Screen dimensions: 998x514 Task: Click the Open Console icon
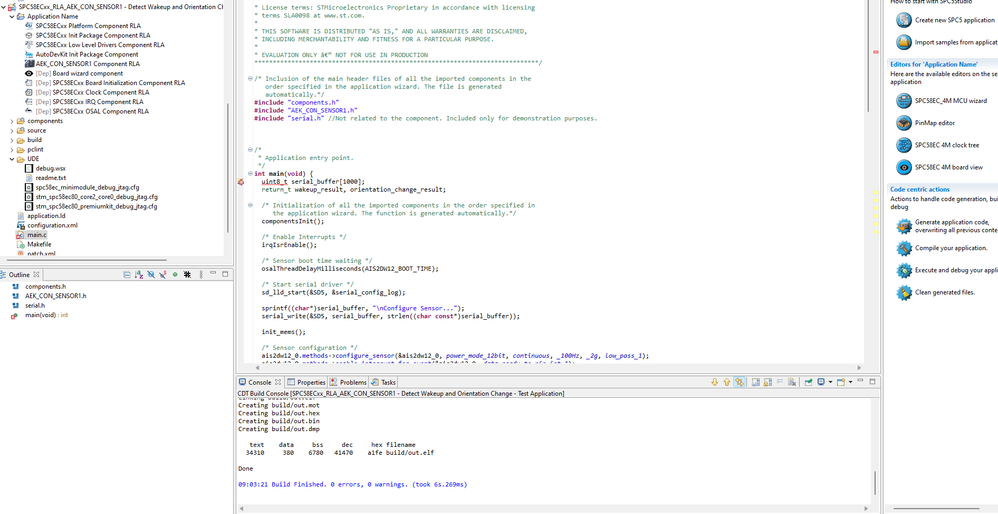[x=841, y=382]
